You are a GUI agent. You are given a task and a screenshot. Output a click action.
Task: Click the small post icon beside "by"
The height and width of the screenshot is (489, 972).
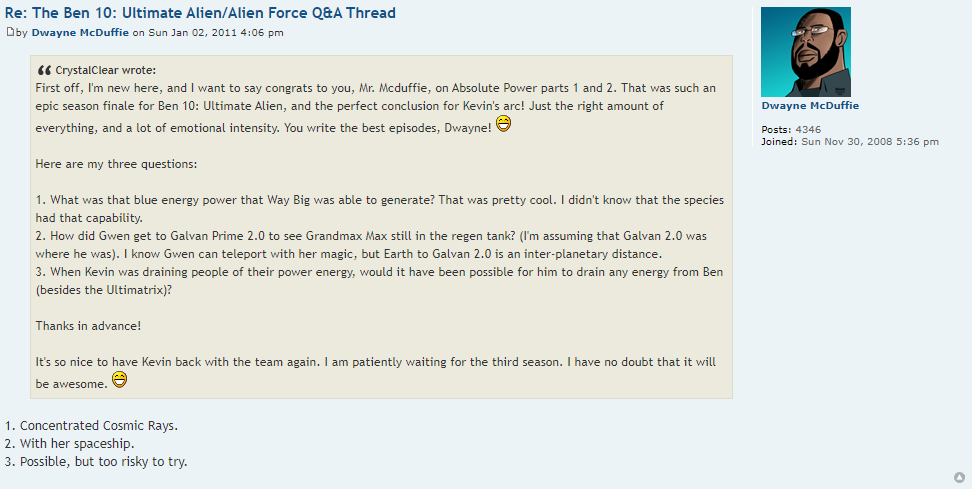click(10, 32)
